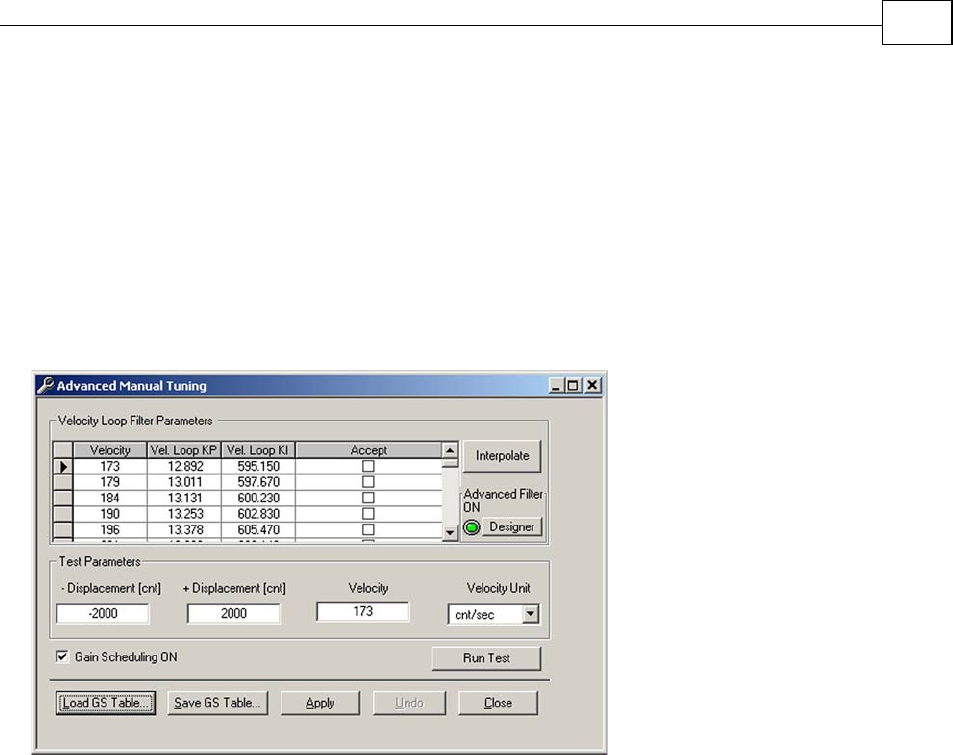Select the KI cell 595.150
This screenshot has width=953, height=755.
click(x=258, y=466)
